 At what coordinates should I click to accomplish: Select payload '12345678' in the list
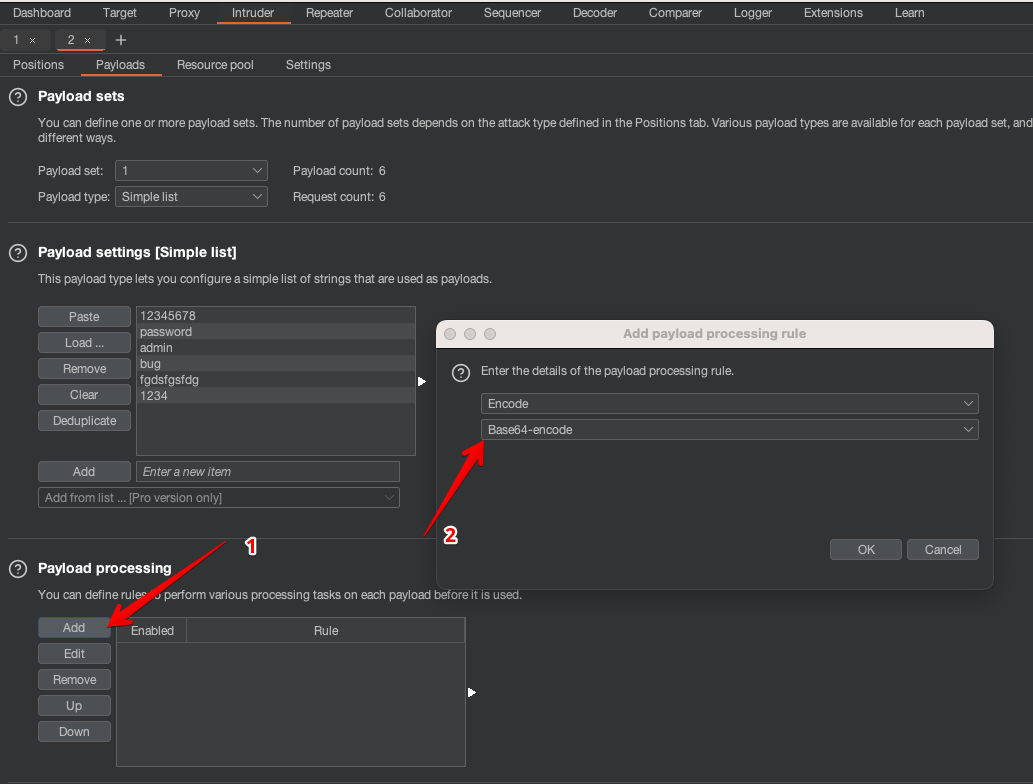pyautogui.click(x=276, y=316)
